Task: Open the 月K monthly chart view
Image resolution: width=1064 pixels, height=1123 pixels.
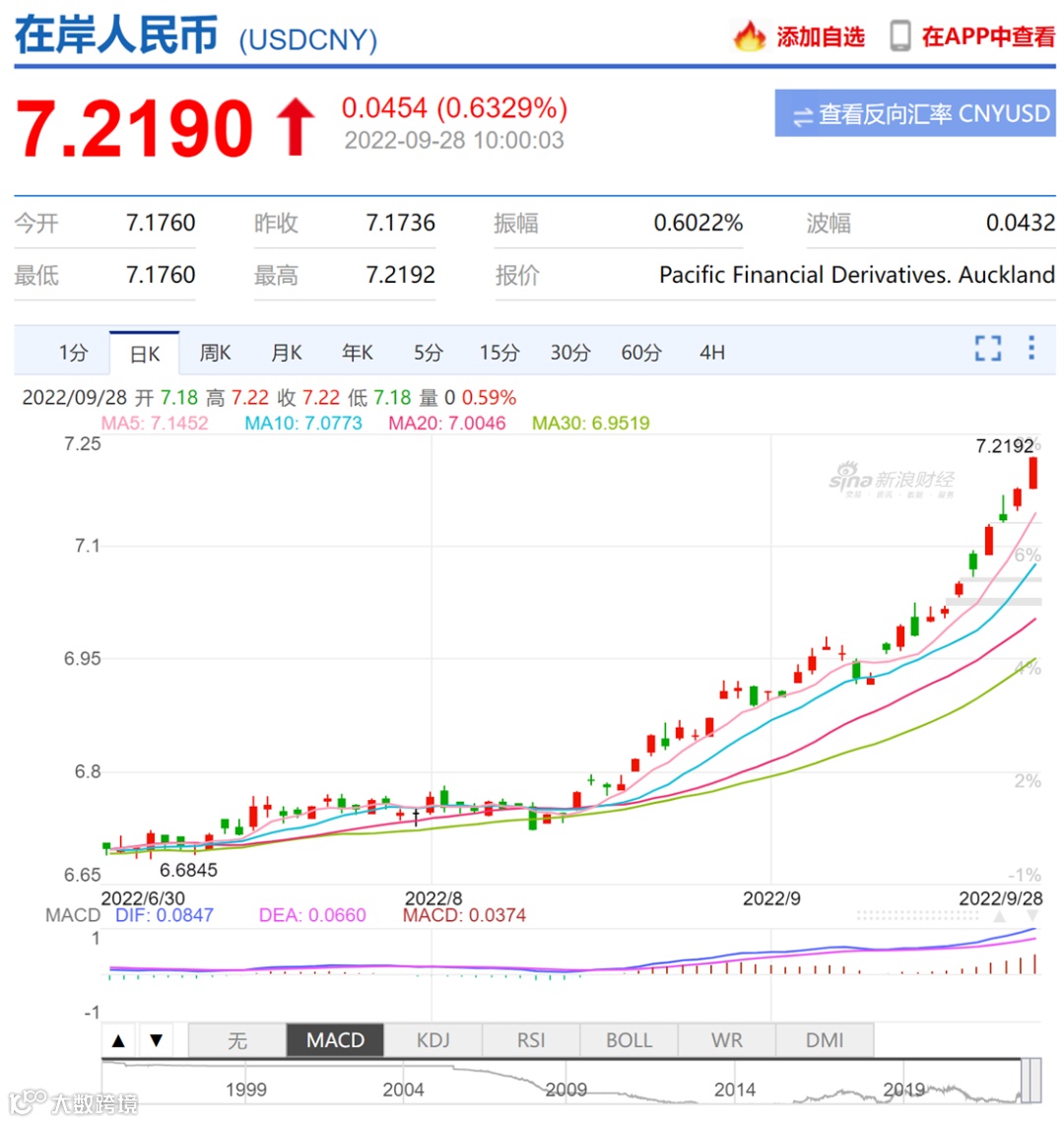Action: (286, 352)
